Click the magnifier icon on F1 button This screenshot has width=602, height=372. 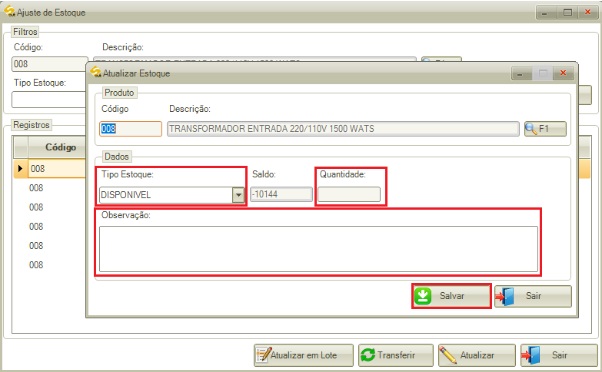(531, 129)
